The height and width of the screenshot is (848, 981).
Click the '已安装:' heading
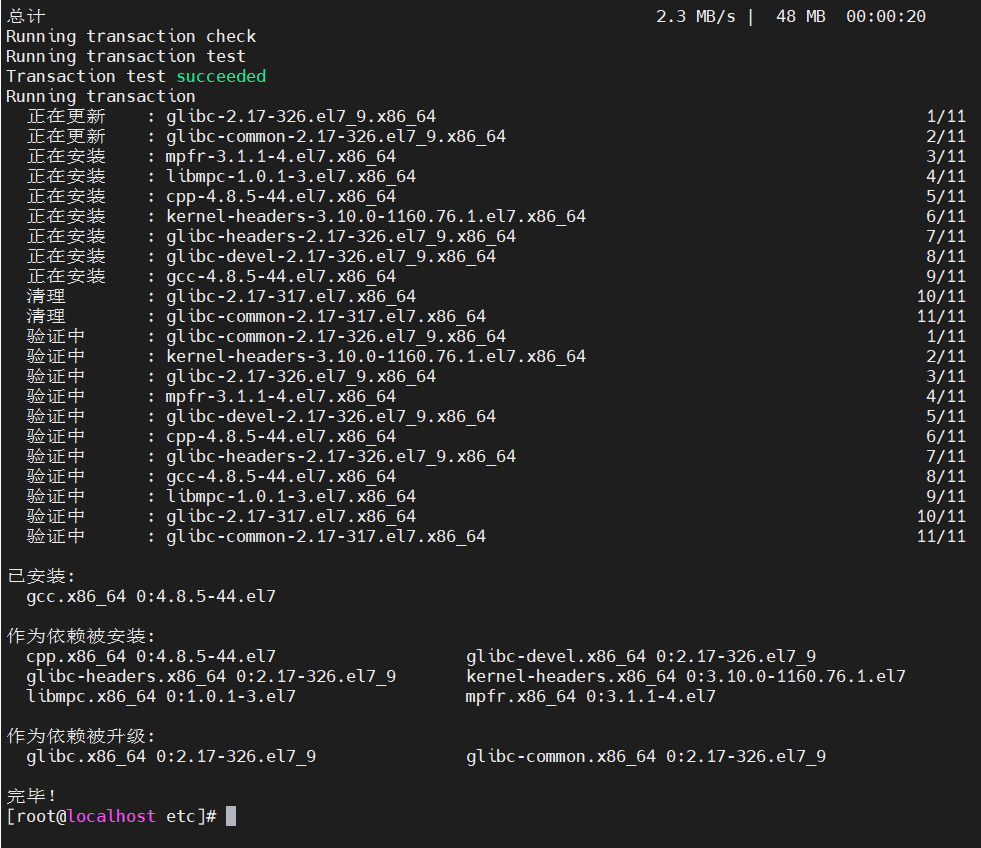[41, 576]
